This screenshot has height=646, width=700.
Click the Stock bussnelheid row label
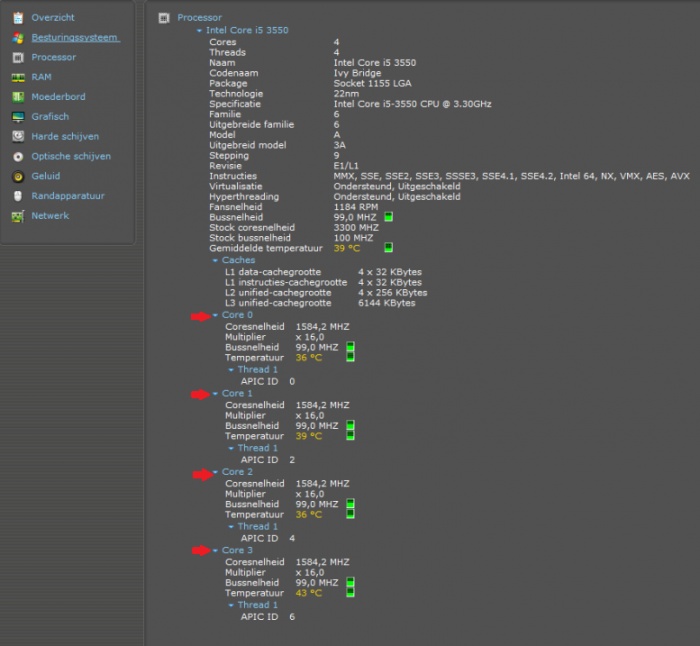pyautogui.click(x=250, y=238)
